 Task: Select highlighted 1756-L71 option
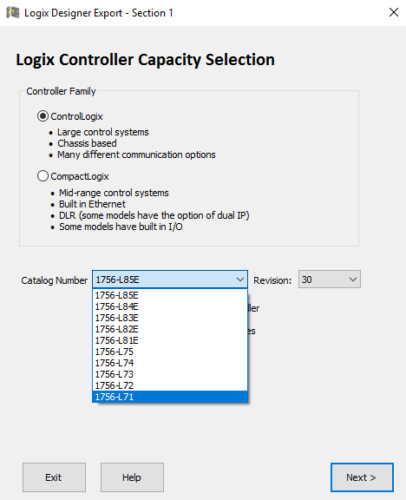170,397
